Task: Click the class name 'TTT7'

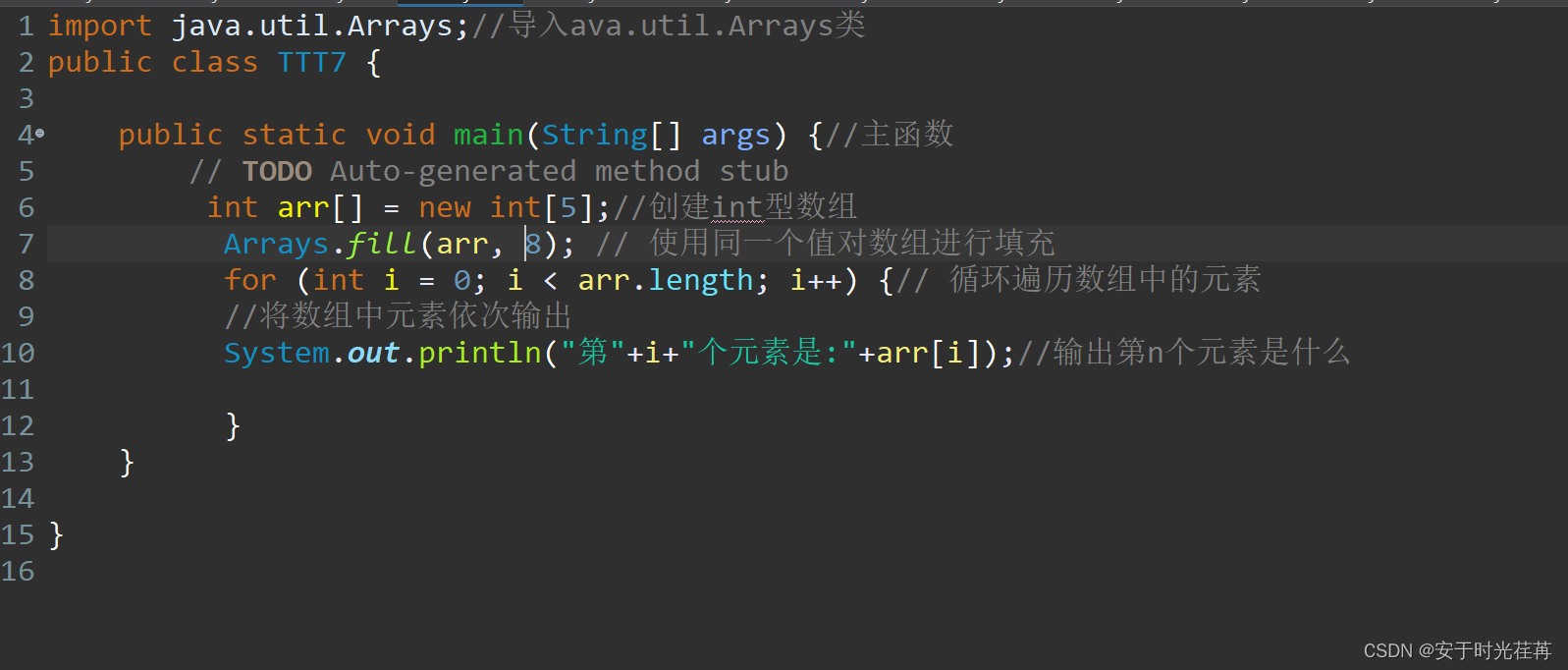Action: click(x=311, y=62)
